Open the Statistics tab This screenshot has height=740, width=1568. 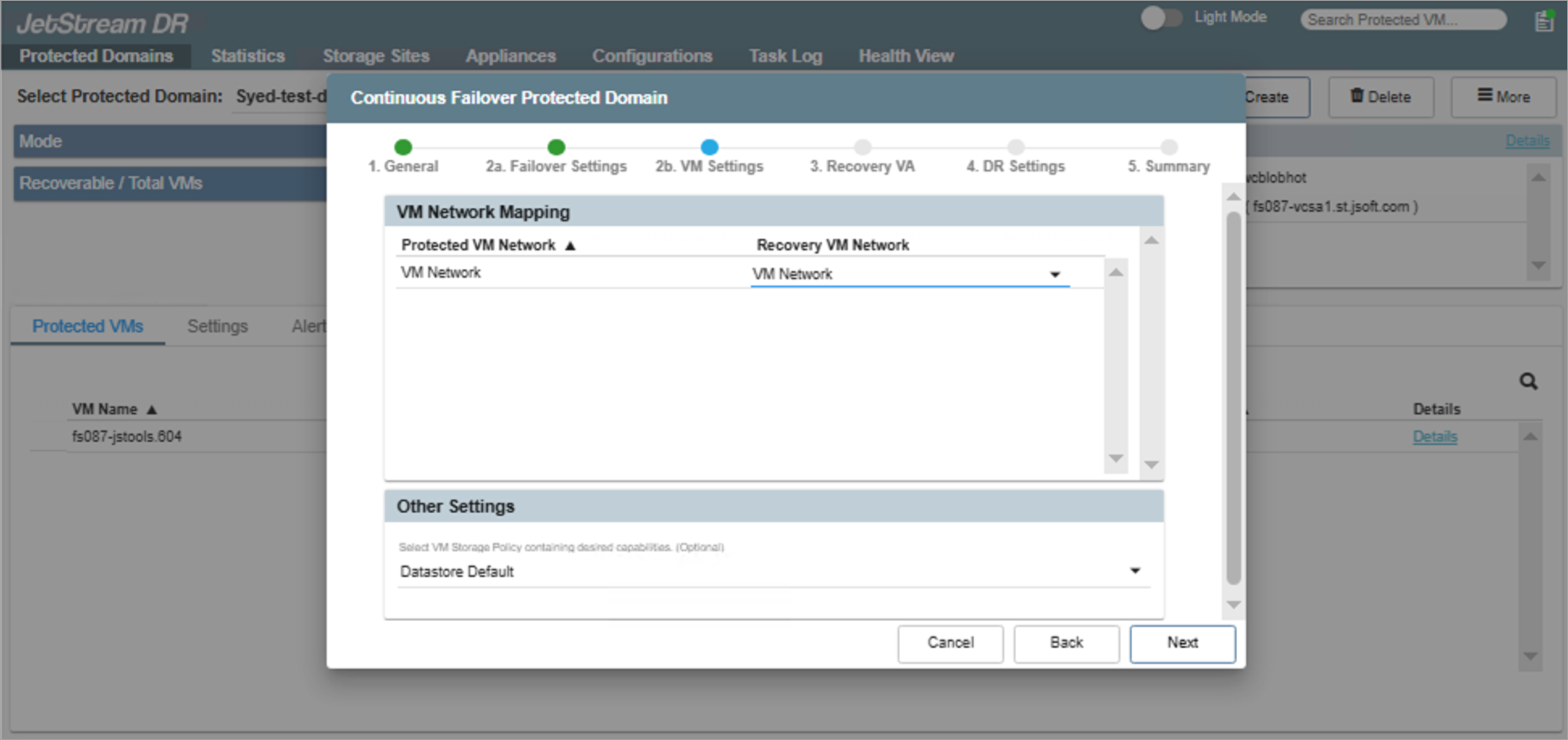click(247, 56)
